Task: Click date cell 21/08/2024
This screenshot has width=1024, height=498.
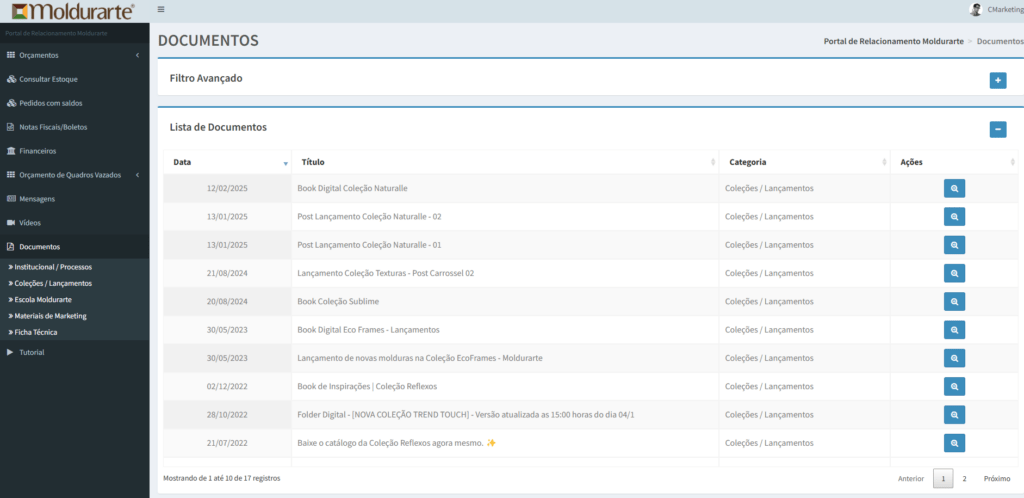Action: [227, 273]
